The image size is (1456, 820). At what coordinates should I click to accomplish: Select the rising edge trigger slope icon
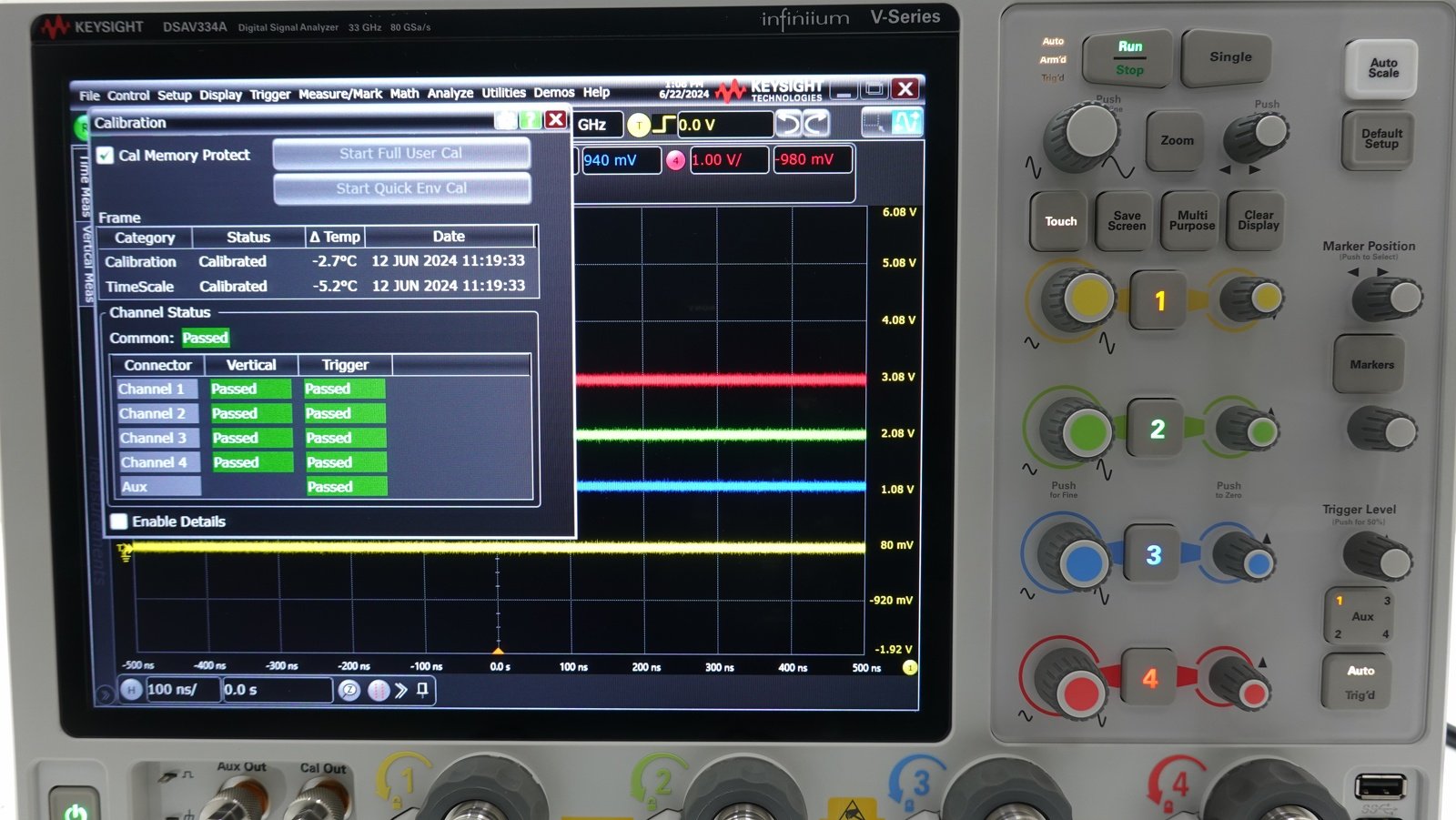pyautogui.click(x=663, y=124)
